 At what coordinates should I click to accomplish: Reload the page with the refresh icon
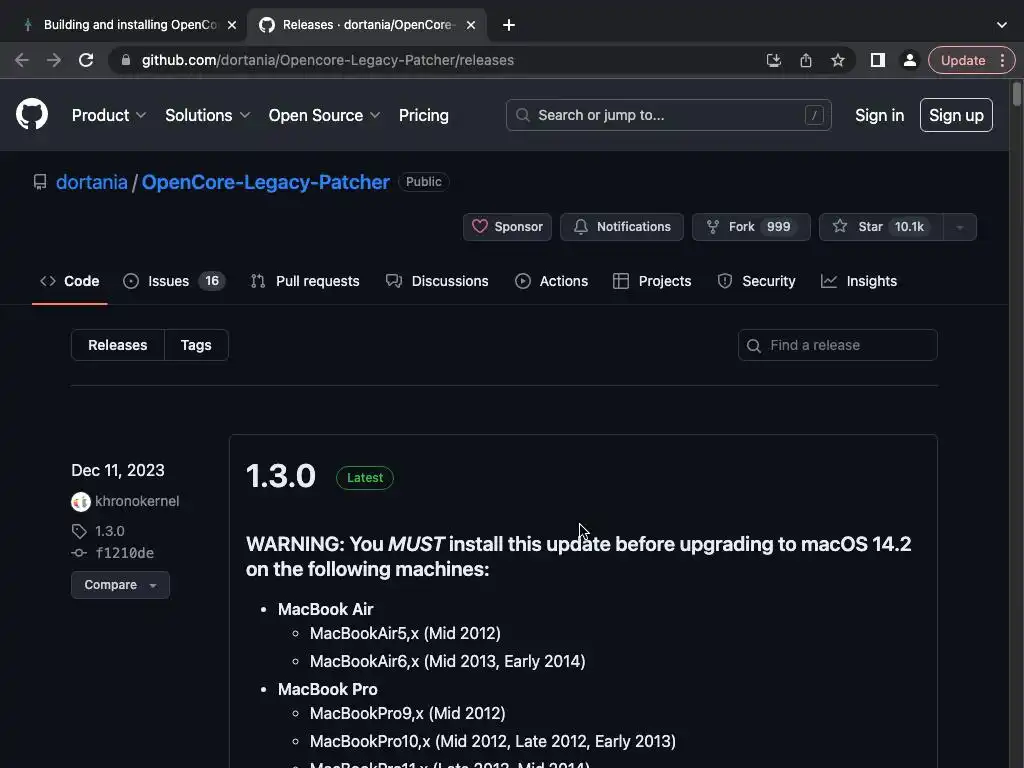[x=86, y=60]
